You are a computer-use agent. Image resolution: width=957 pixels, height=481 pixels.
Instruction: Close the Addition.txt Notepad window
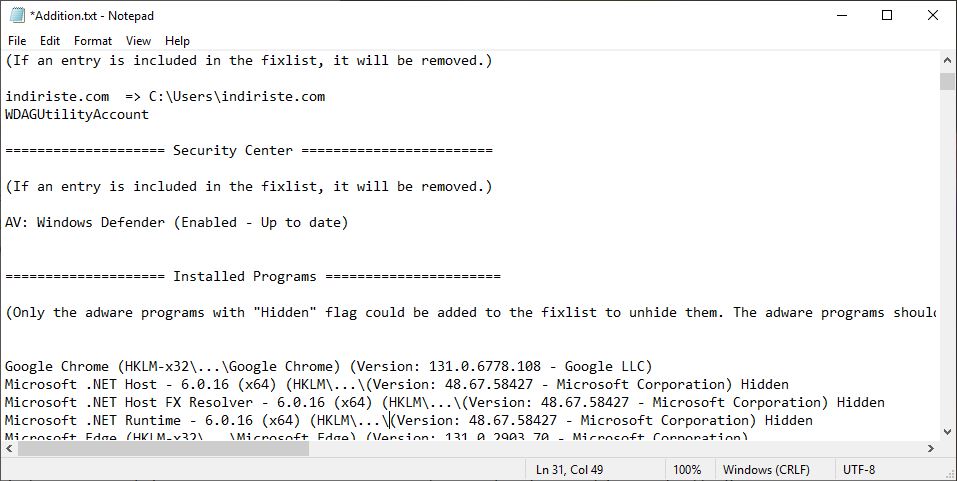933,15
